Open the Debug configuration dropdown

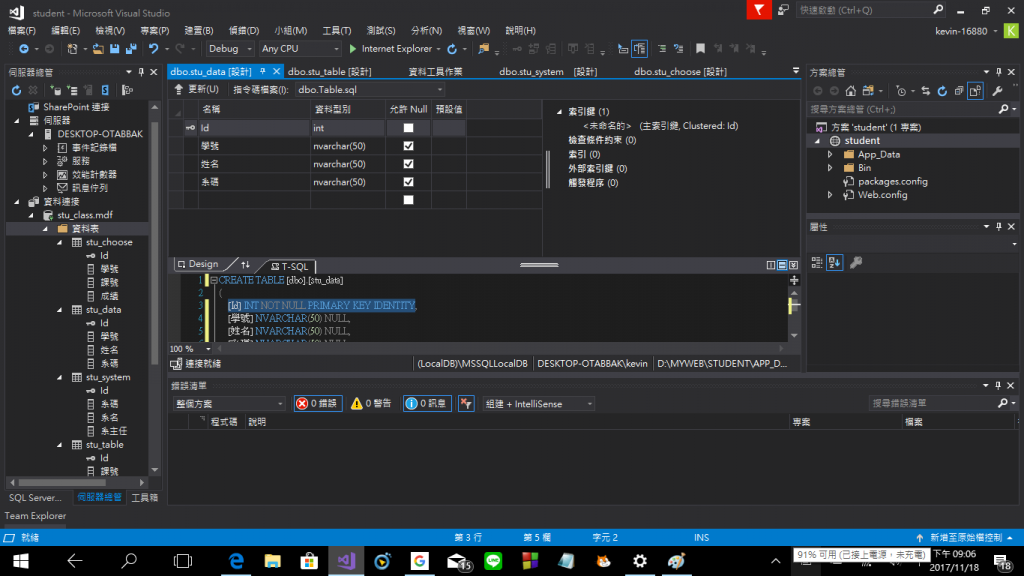click(x=230, y=49)
